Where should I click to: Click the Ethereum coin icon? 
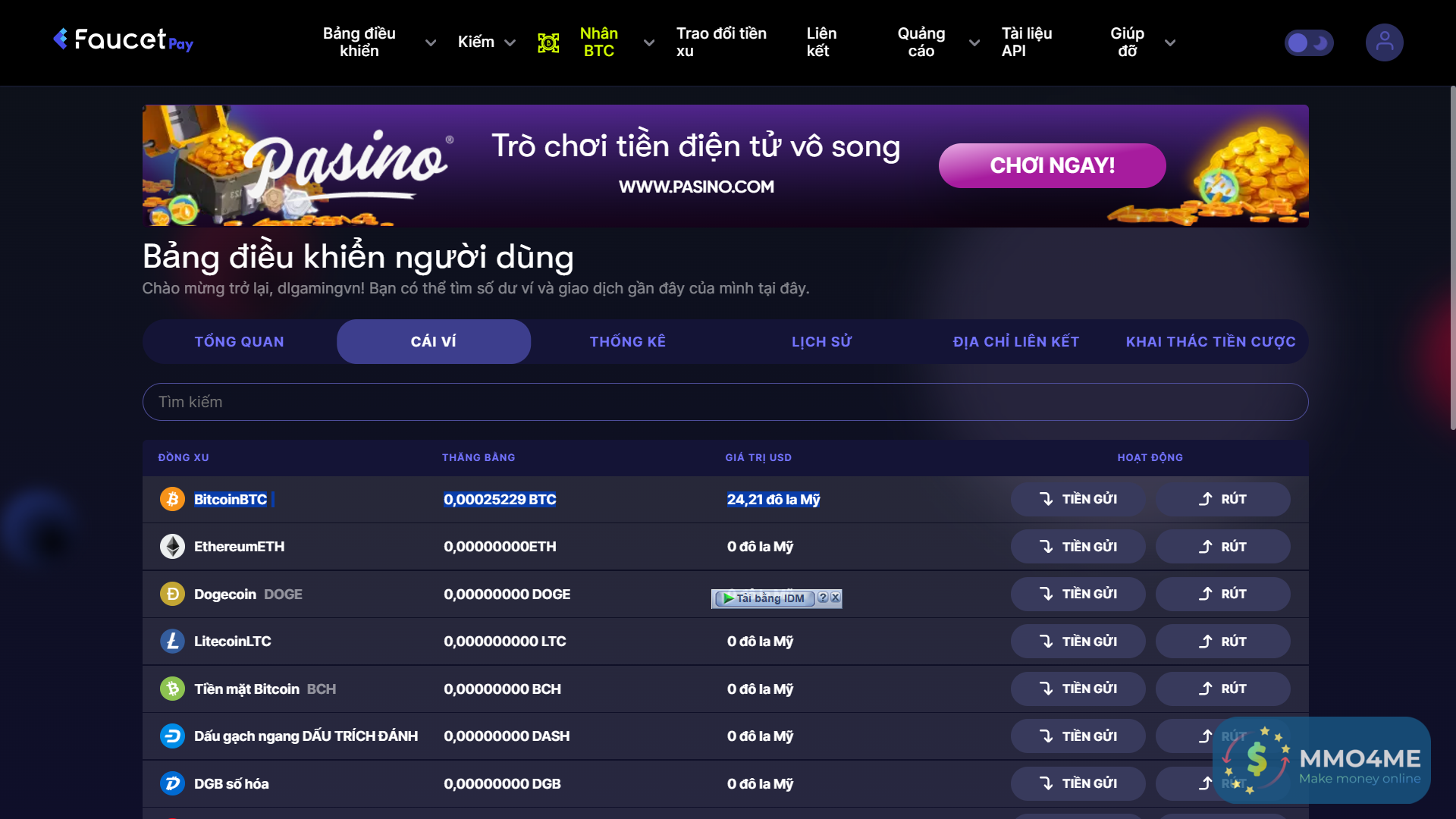(172, 546)
